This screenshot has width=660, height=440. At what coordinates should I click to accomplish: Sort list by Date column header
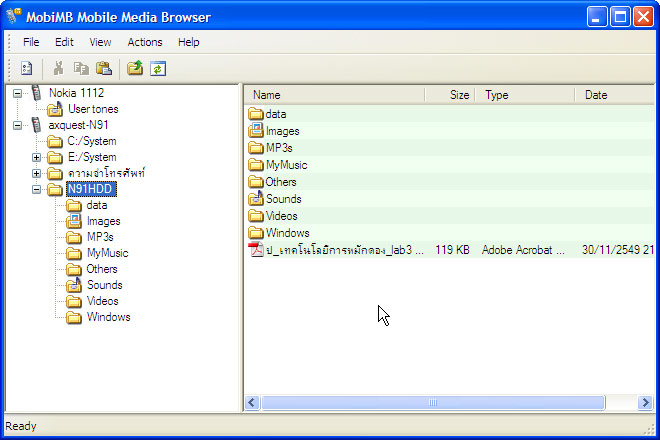coord(615,95)
